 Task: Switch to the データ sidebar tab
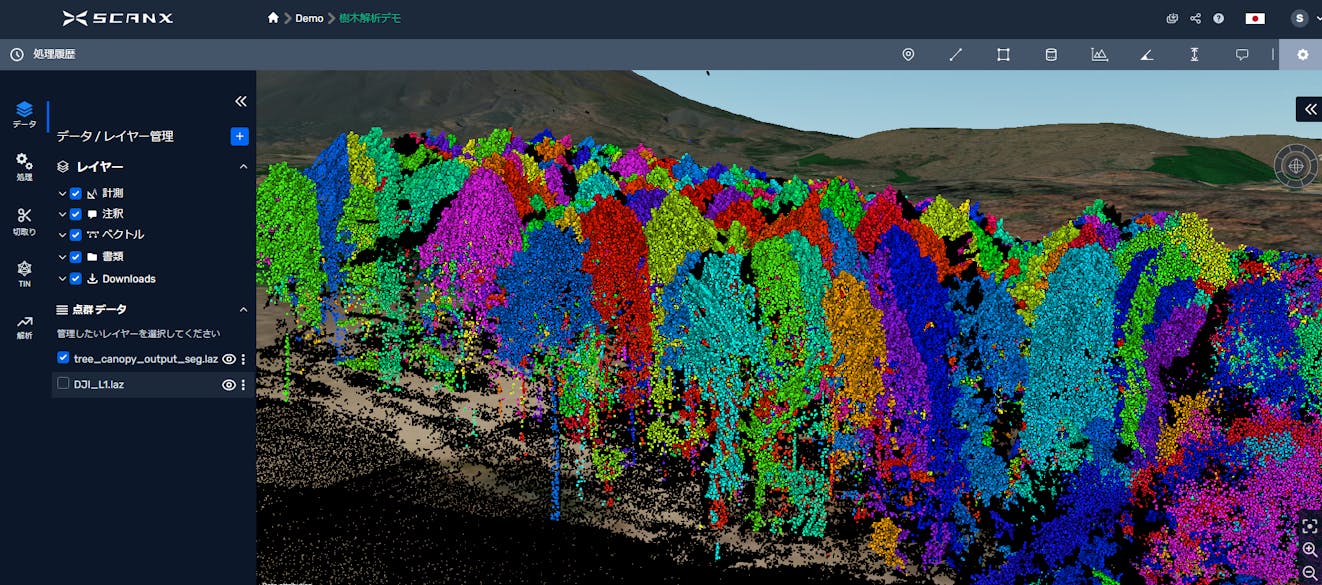24,113
